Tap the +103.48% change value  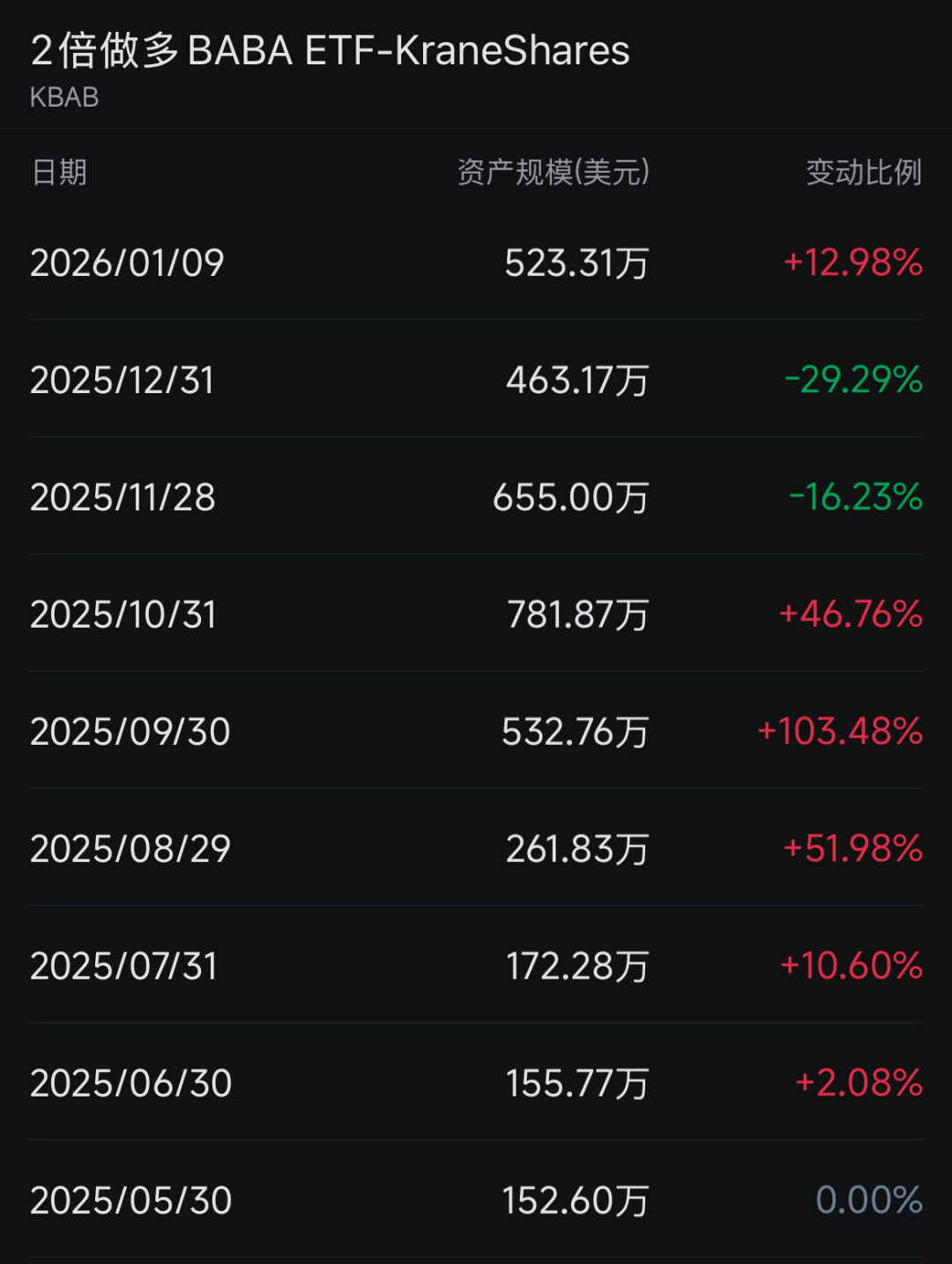click(x=839, y=732)
